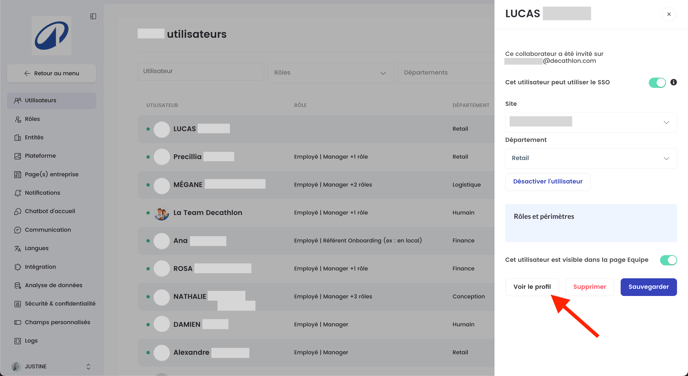The width and height of the screenshot is (688, 376).
Task: Click 'Employé | Référent Onboarding' role cell
Action: (x=358, y=240)
